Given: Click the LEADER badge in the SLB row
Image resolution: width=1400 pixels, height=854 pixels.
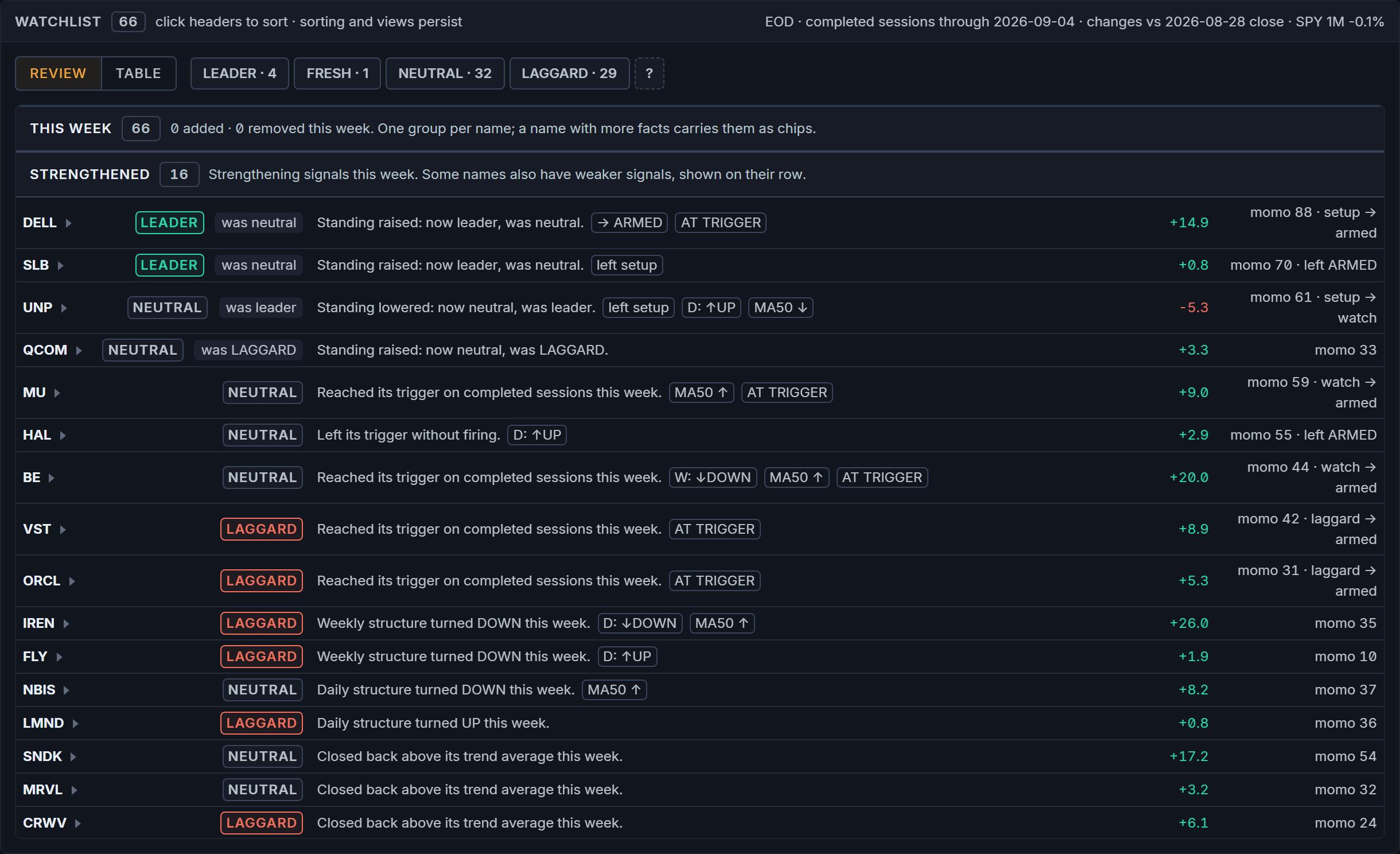Looking at the screenshot, I should point(169,265).
